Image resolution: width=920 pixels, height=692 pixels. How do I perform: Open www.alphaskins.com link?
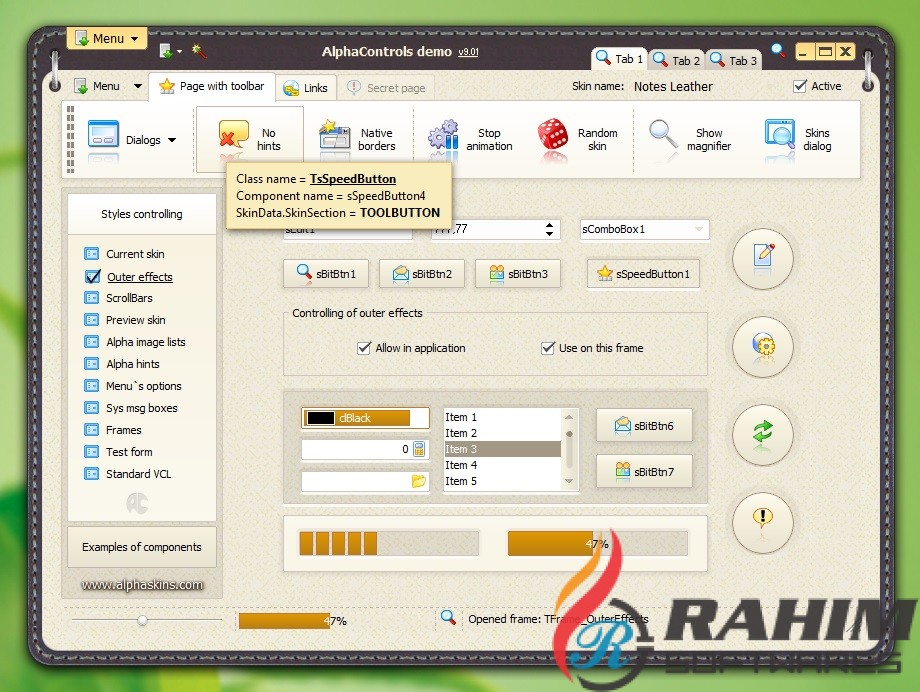coord(142,585)
